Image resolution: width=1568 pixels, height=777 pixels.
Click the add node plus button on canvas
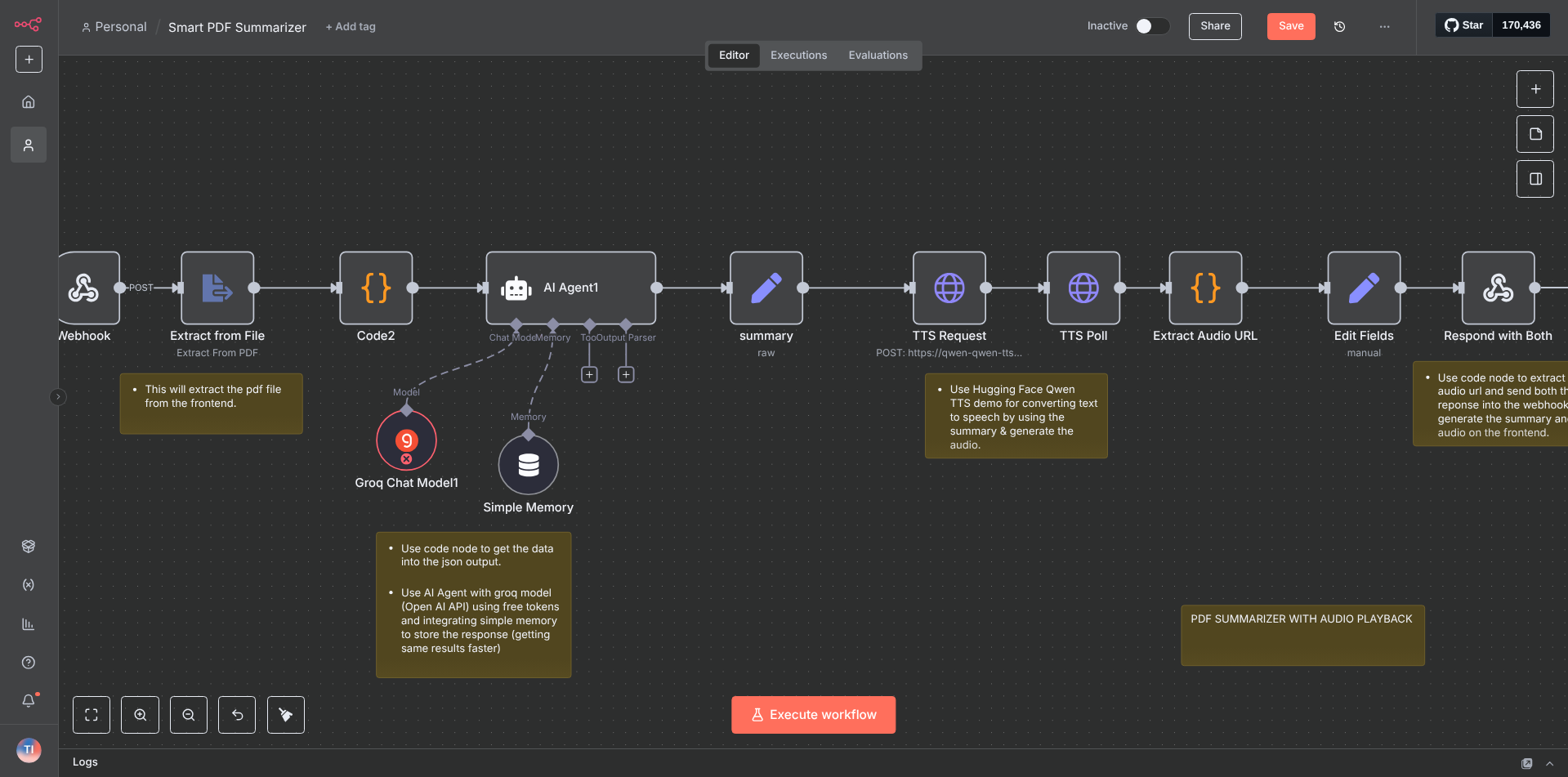click(1534, 89)
